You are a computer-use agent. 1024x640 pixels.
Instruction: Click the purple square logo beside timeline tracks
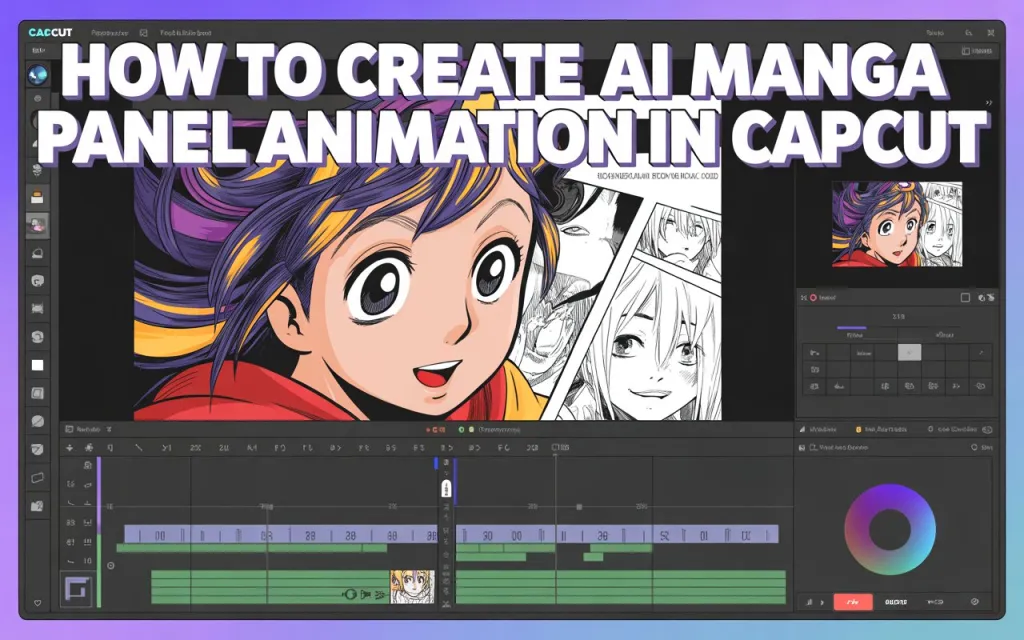pos(76,589)
